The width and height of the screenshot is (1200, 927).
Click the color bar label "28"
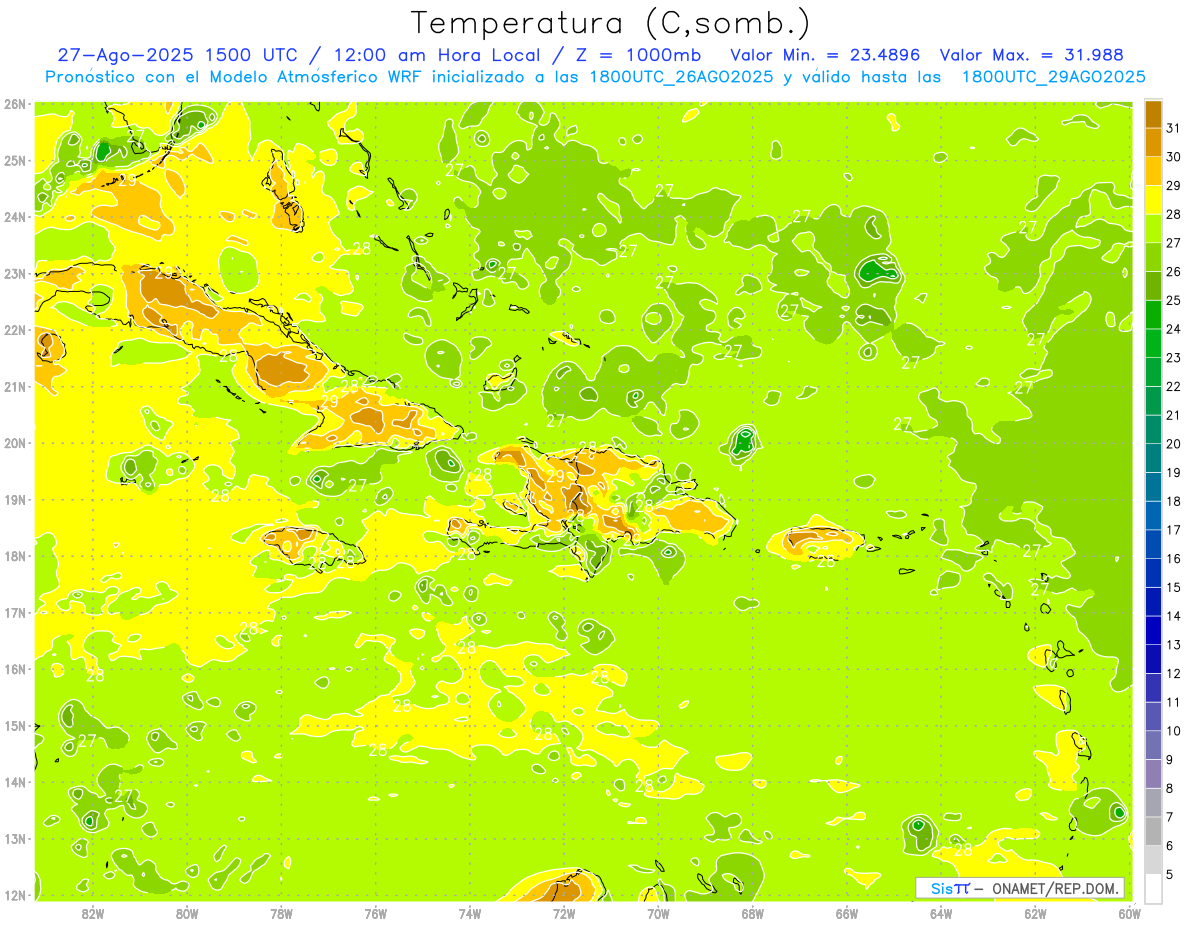[x=1173, y=214]
